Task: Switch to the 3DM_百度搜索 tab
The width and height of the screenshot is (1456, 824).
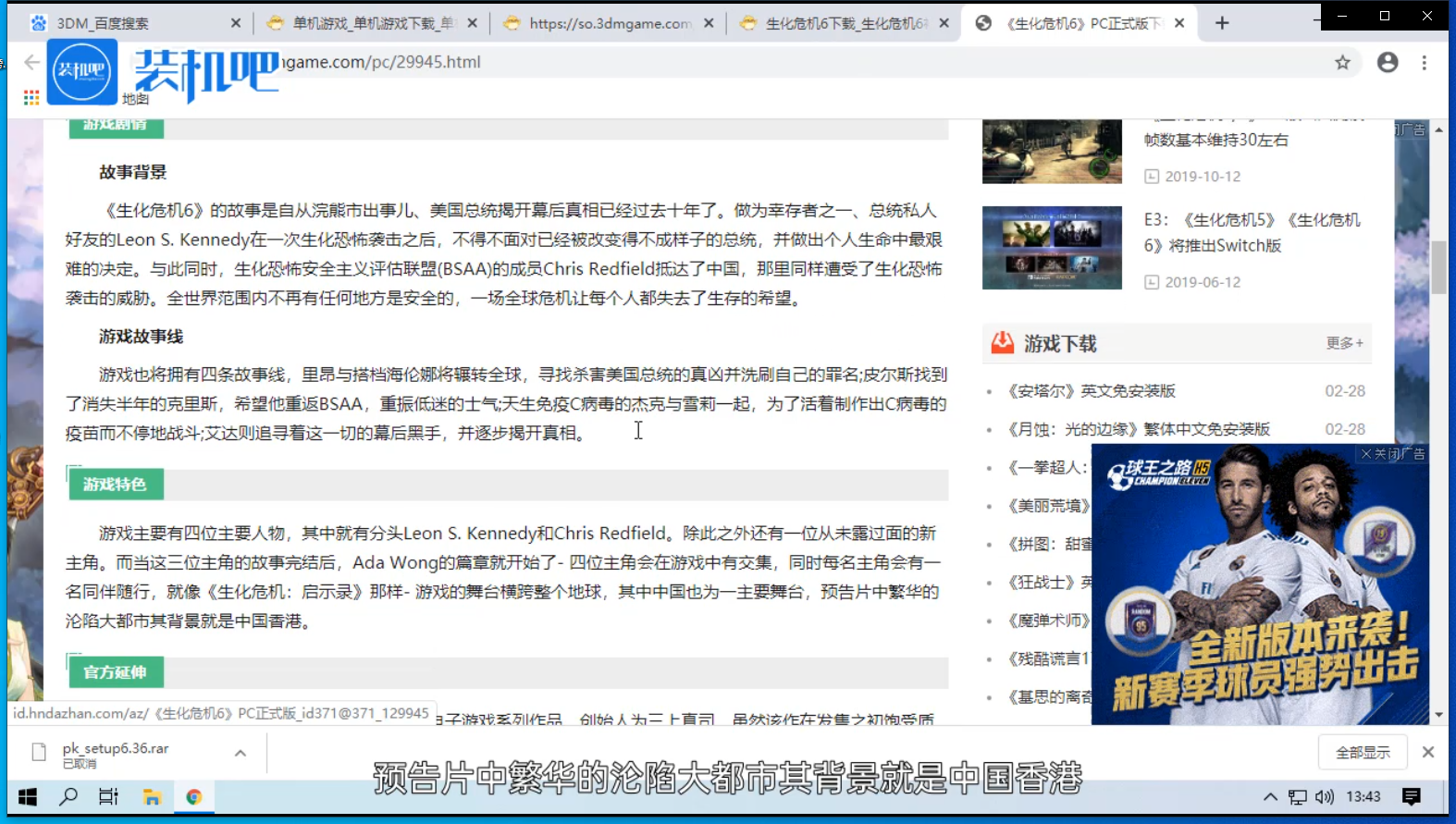Action: click(130, 23)
